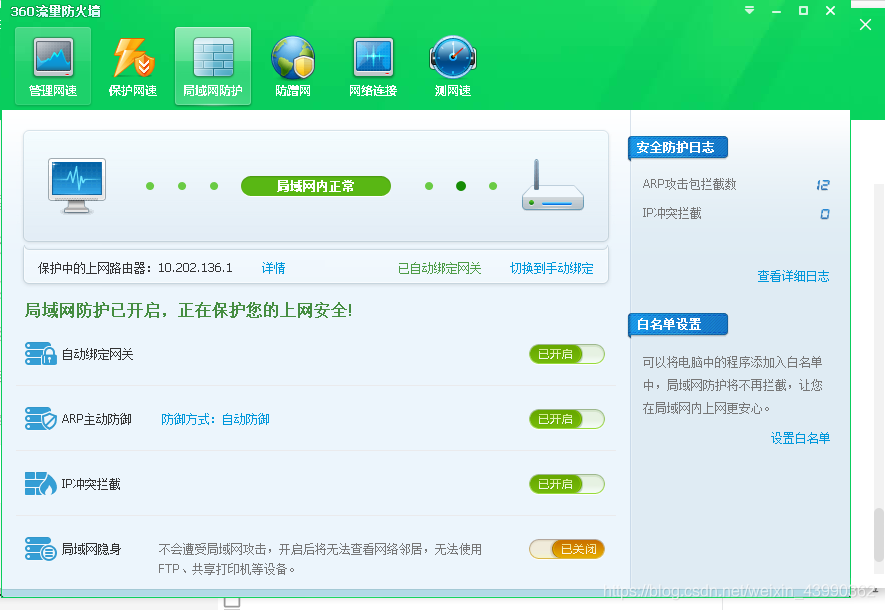Turn off the 自动绑定网关 switch

tap(567, 354)
